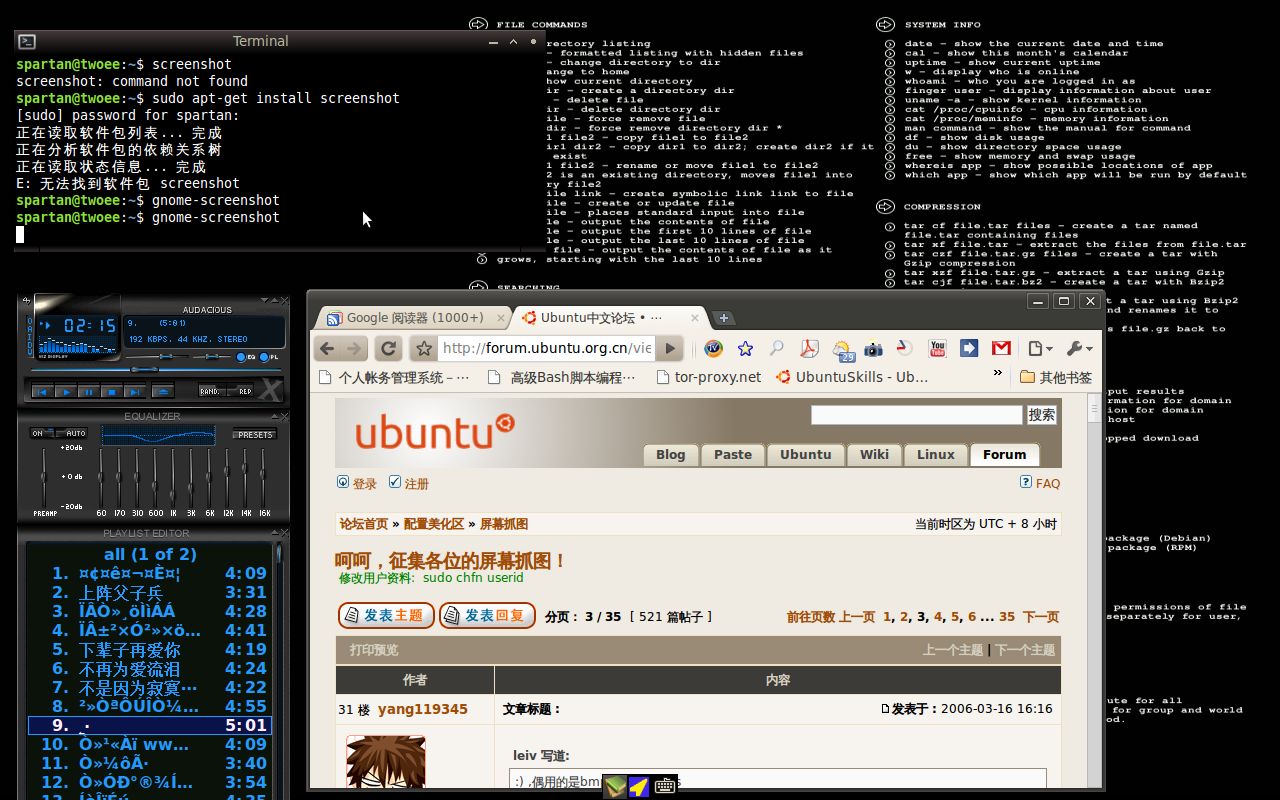Open Audacious main menu icon at top-left
The height and width of the screenshot is (800, 1280).
click(27, 301)
